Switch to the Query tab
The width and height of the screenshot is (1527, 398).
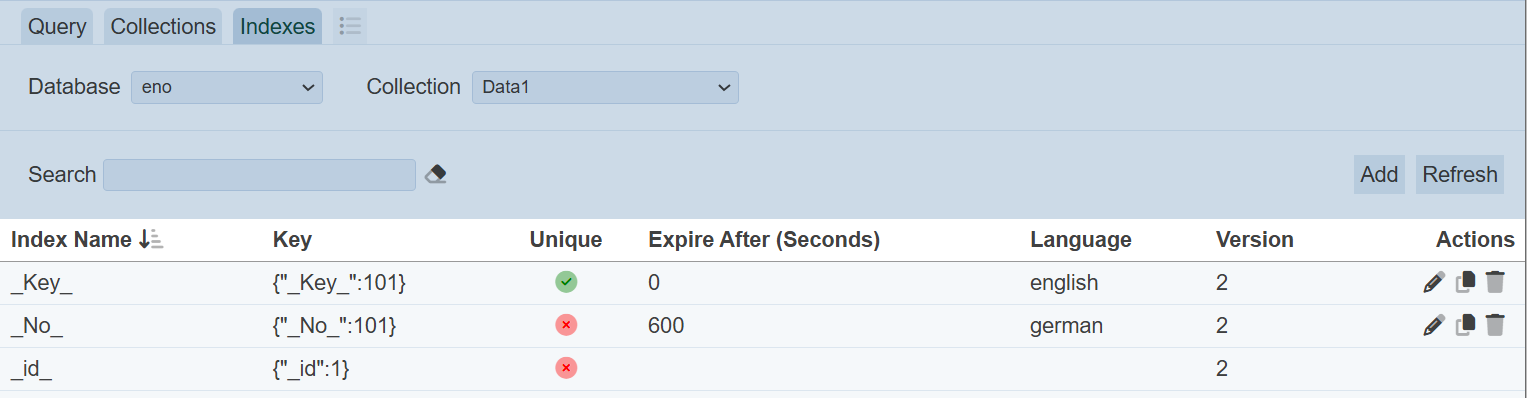click(57, 27)
